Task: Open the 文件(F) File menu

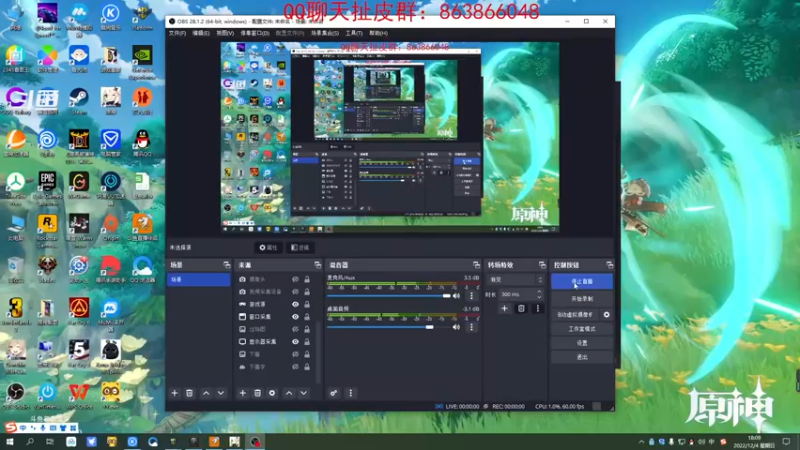Action: 178,33
